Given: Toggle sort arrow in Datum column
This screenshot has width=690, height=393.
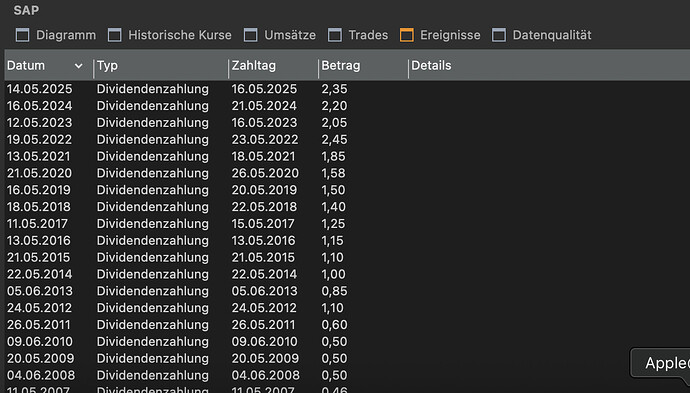Looking at the screenshot, I should click(78, 66).
